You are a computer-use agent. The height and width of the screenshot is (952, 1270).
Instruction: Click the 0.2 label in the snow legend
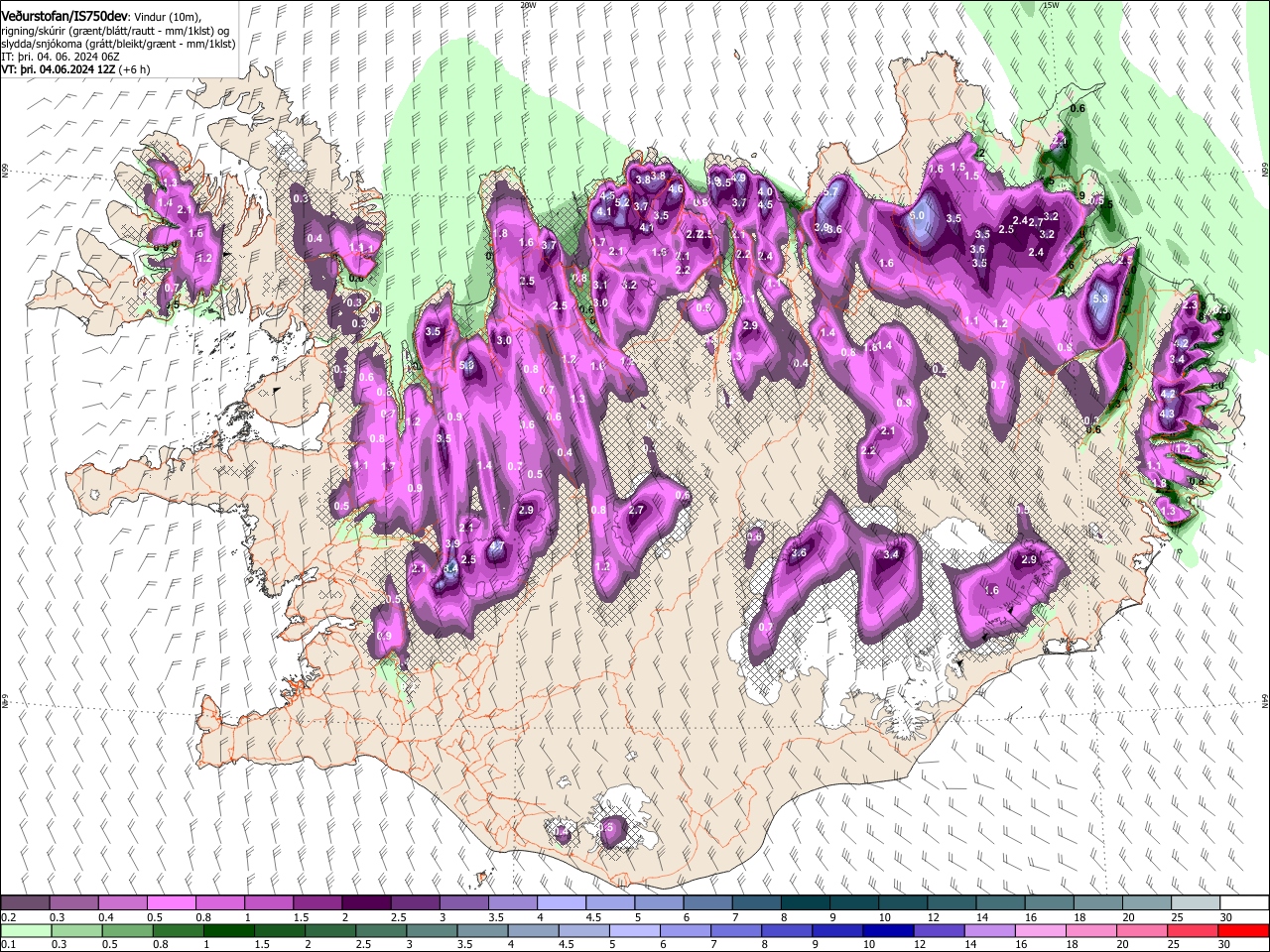click(x=8, y=917)
